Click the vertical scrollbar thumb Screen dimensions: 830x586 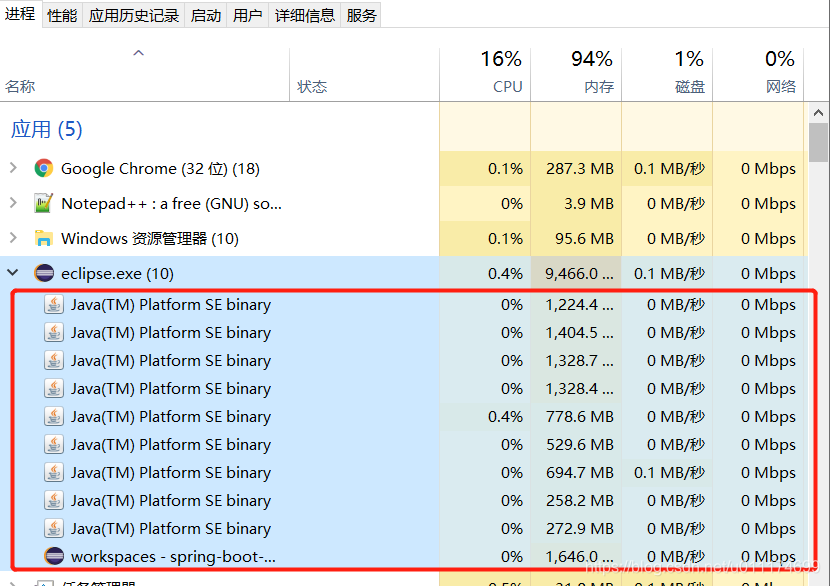tap(818, 143)
